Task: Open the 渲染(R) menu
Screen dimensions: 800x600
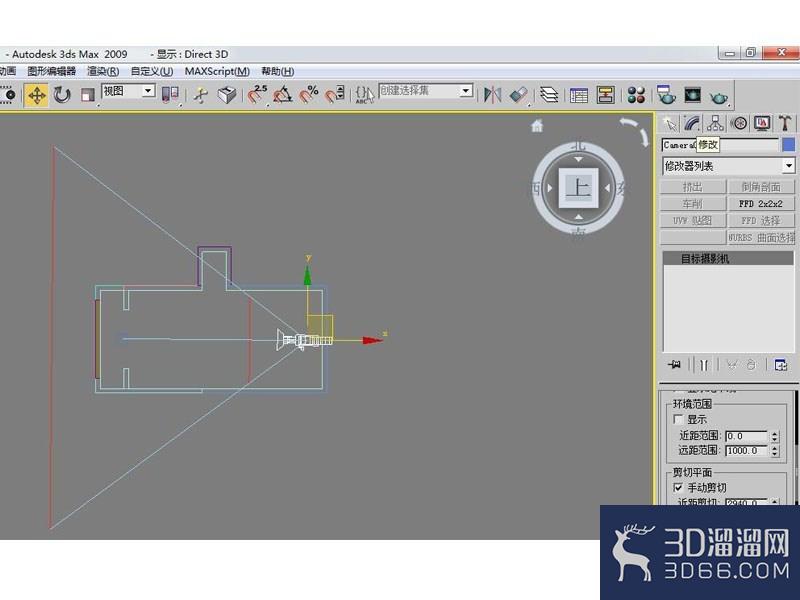Action: coord(103,71)
